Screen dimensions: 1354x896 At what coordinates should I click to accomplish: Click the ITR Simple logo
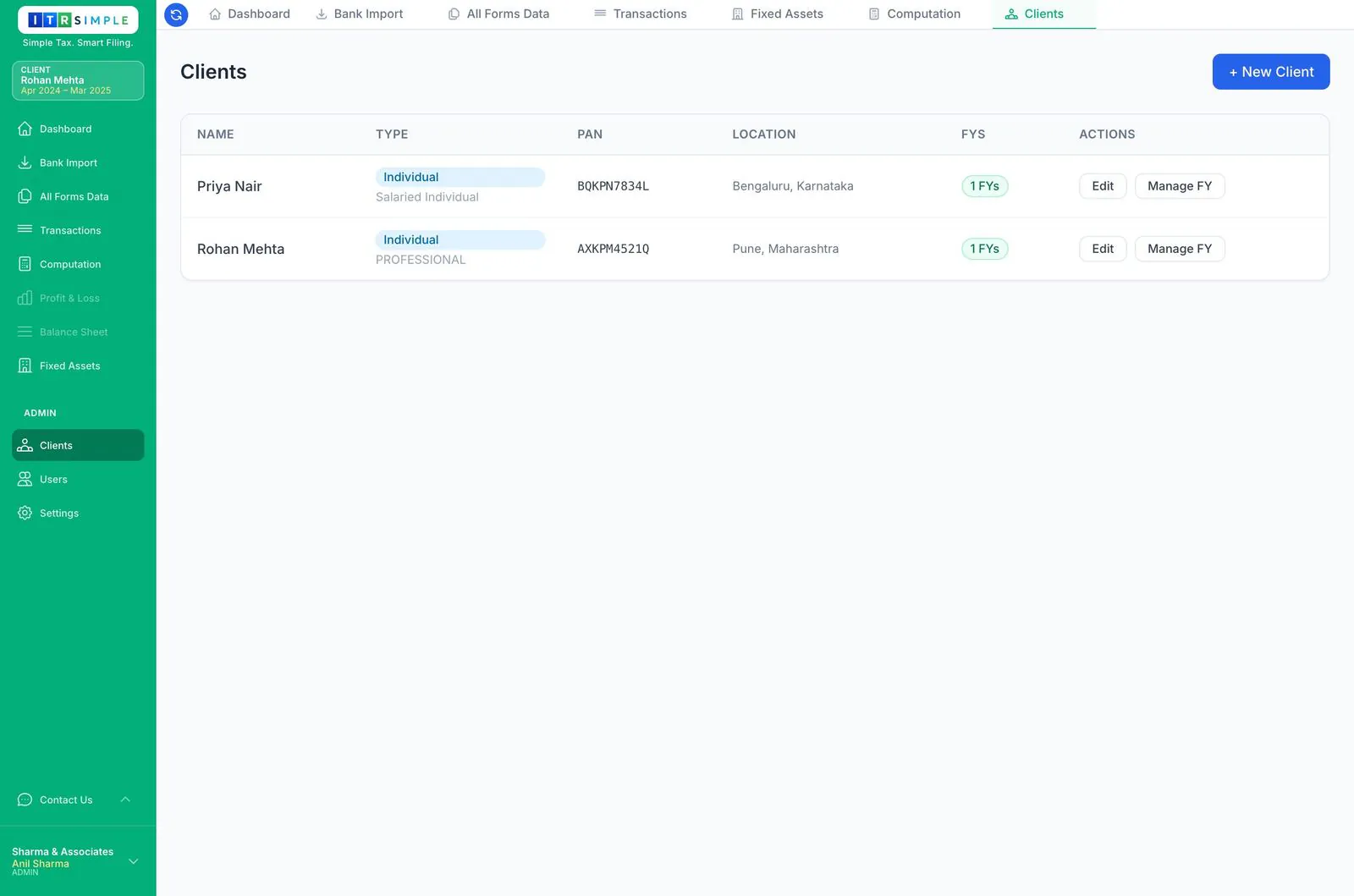point(78,20)
